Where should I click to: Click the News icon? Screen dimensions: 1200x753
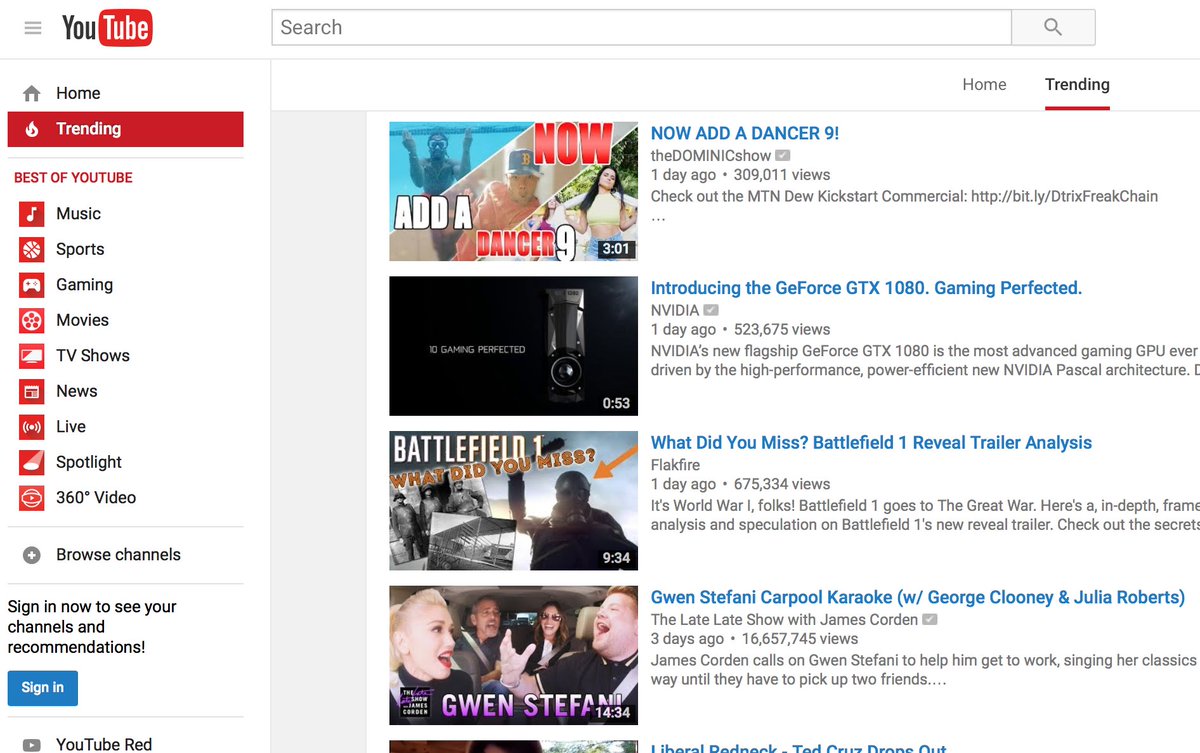click(32, 391)
